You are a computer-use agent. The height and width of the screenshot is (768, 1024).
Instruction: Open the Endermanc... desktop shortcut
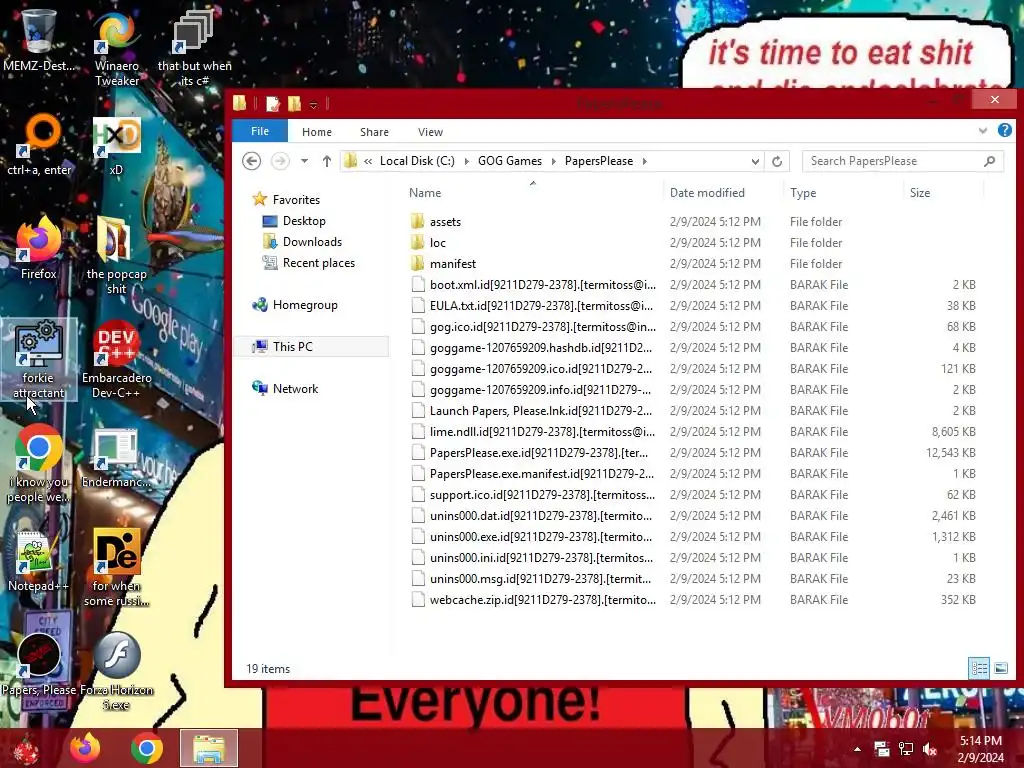[x=116, y=457]
